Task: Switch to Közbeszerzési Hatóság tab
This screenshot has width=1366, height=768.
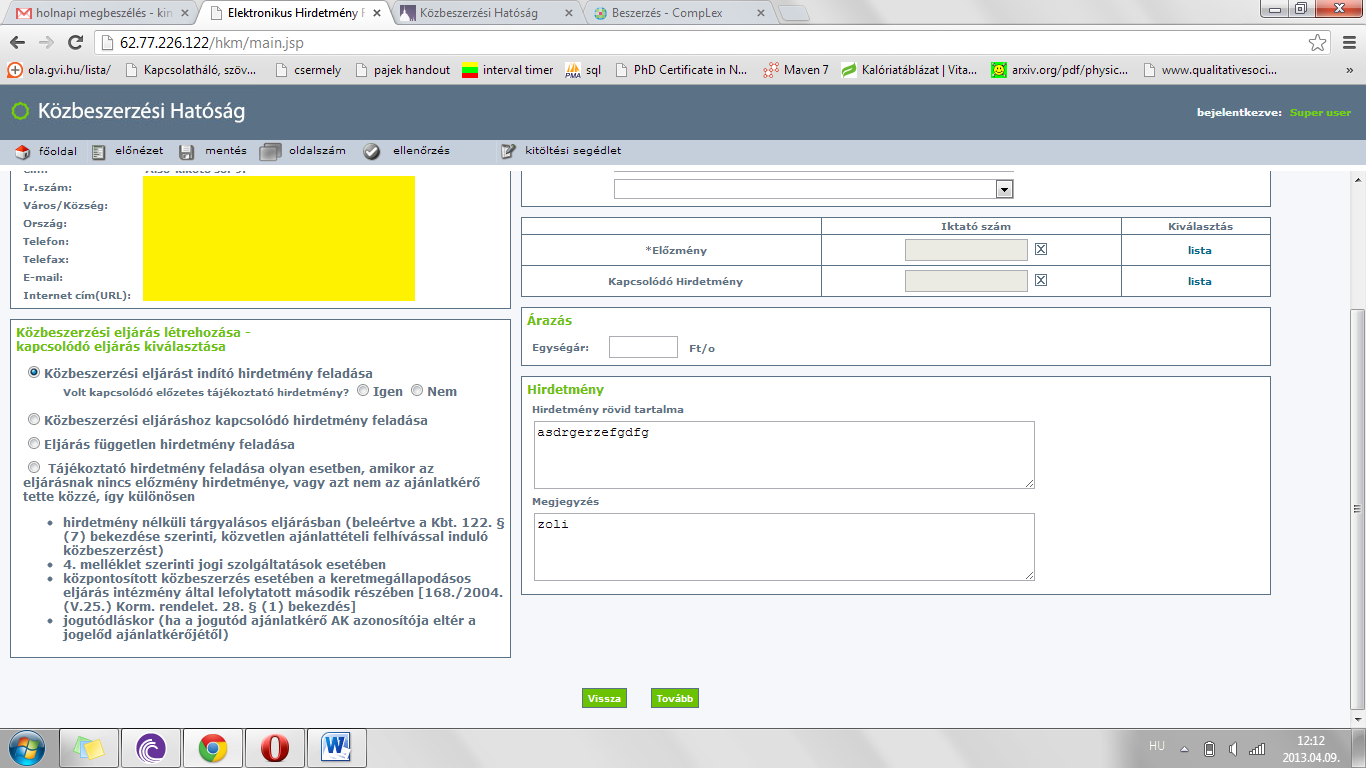Action: [487, 13]
